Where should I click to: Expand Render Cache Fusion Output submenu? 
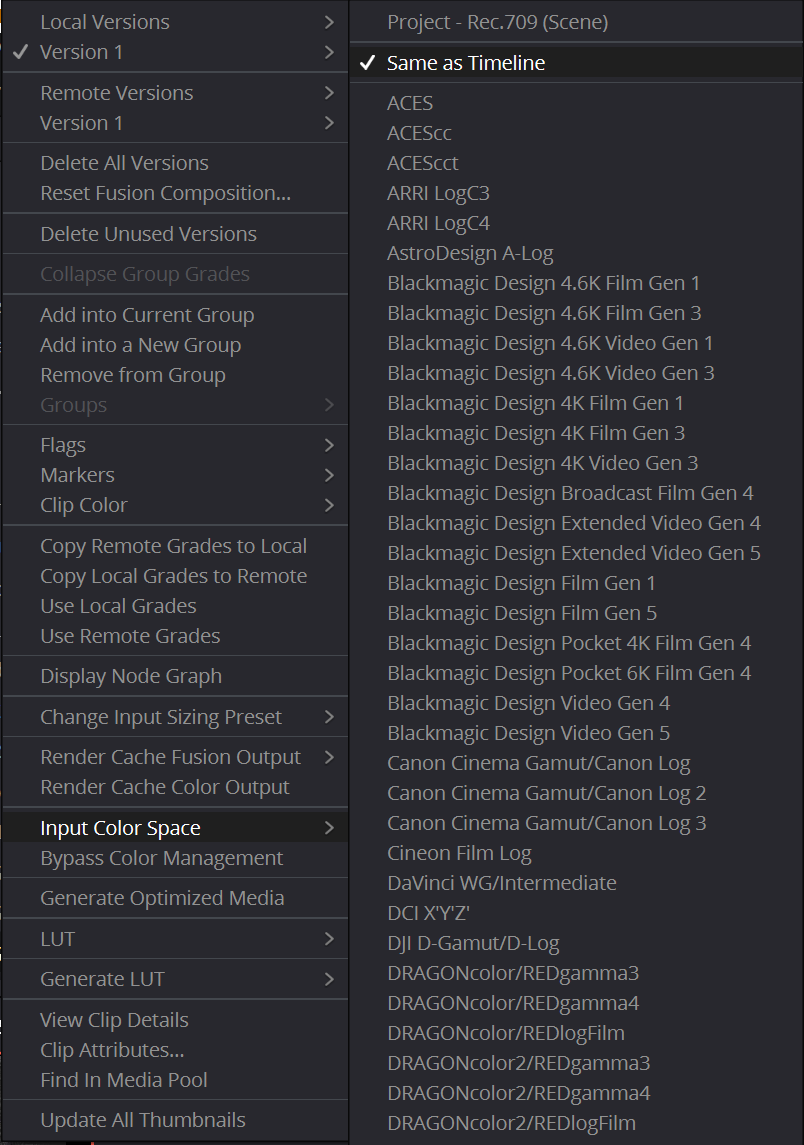click(x=175, y=757)
